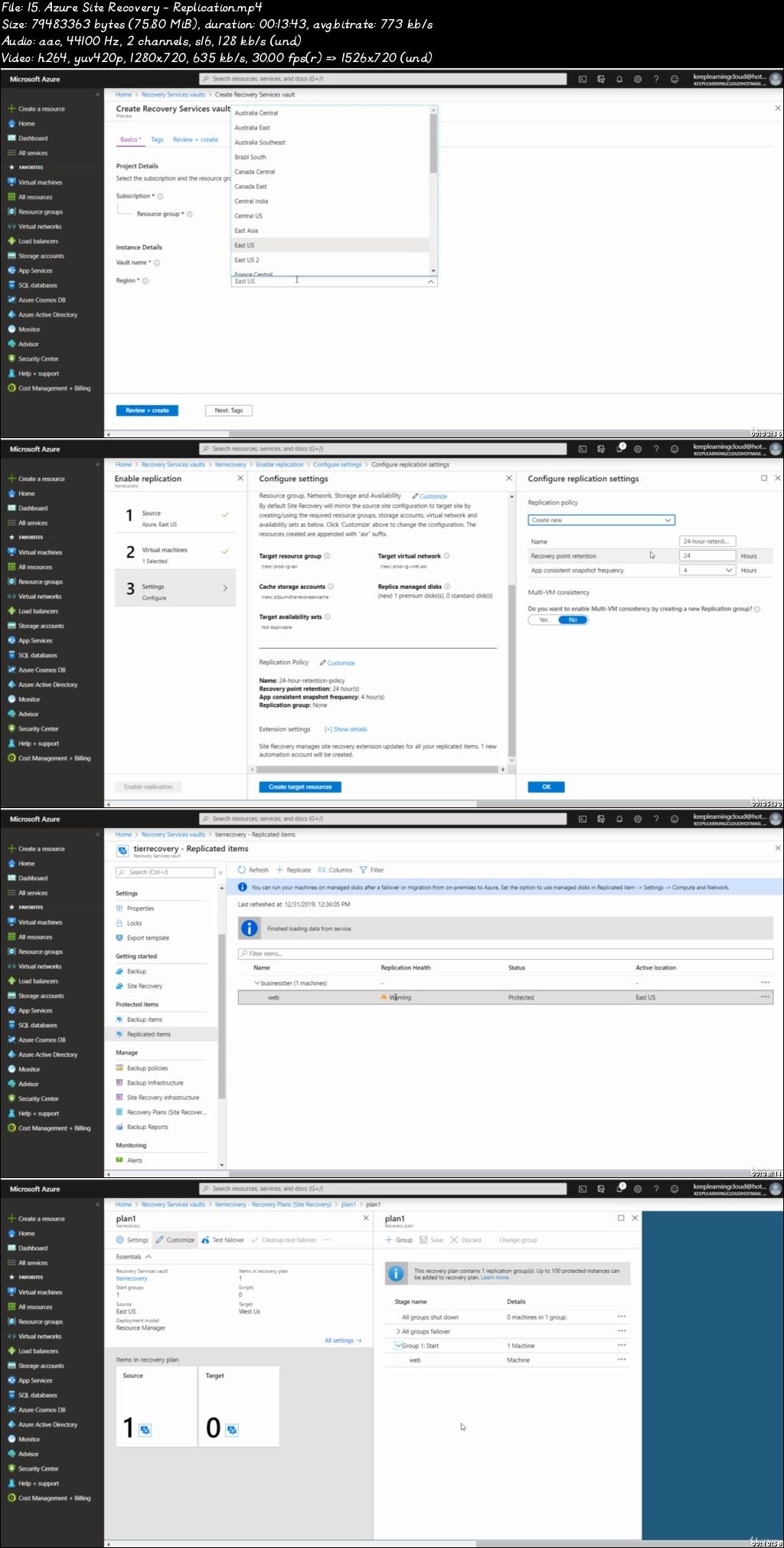Collapse the Essentials section in plan1
This screenshot has width=784, height=1548.
coord(149,1257)
